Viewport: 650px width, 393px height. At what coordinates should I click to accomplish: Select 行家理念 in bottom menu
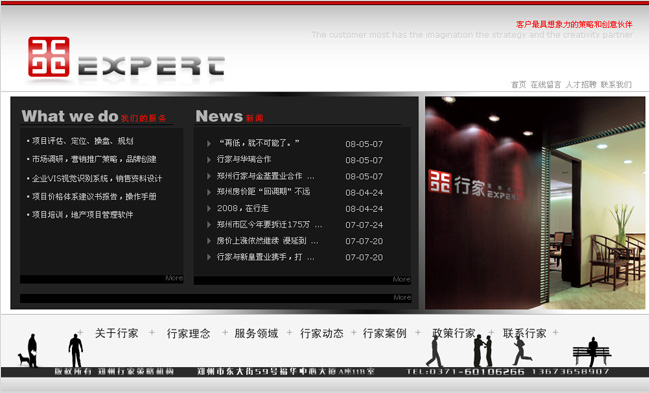pos(188,333)
